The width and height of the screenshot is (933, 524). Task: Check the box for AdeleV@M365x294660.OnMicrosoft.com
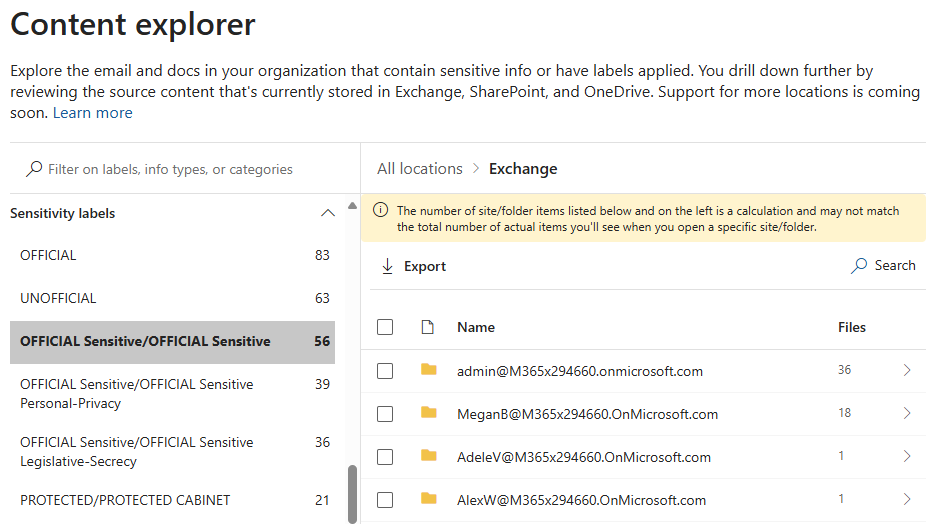[x=385, y=457]
